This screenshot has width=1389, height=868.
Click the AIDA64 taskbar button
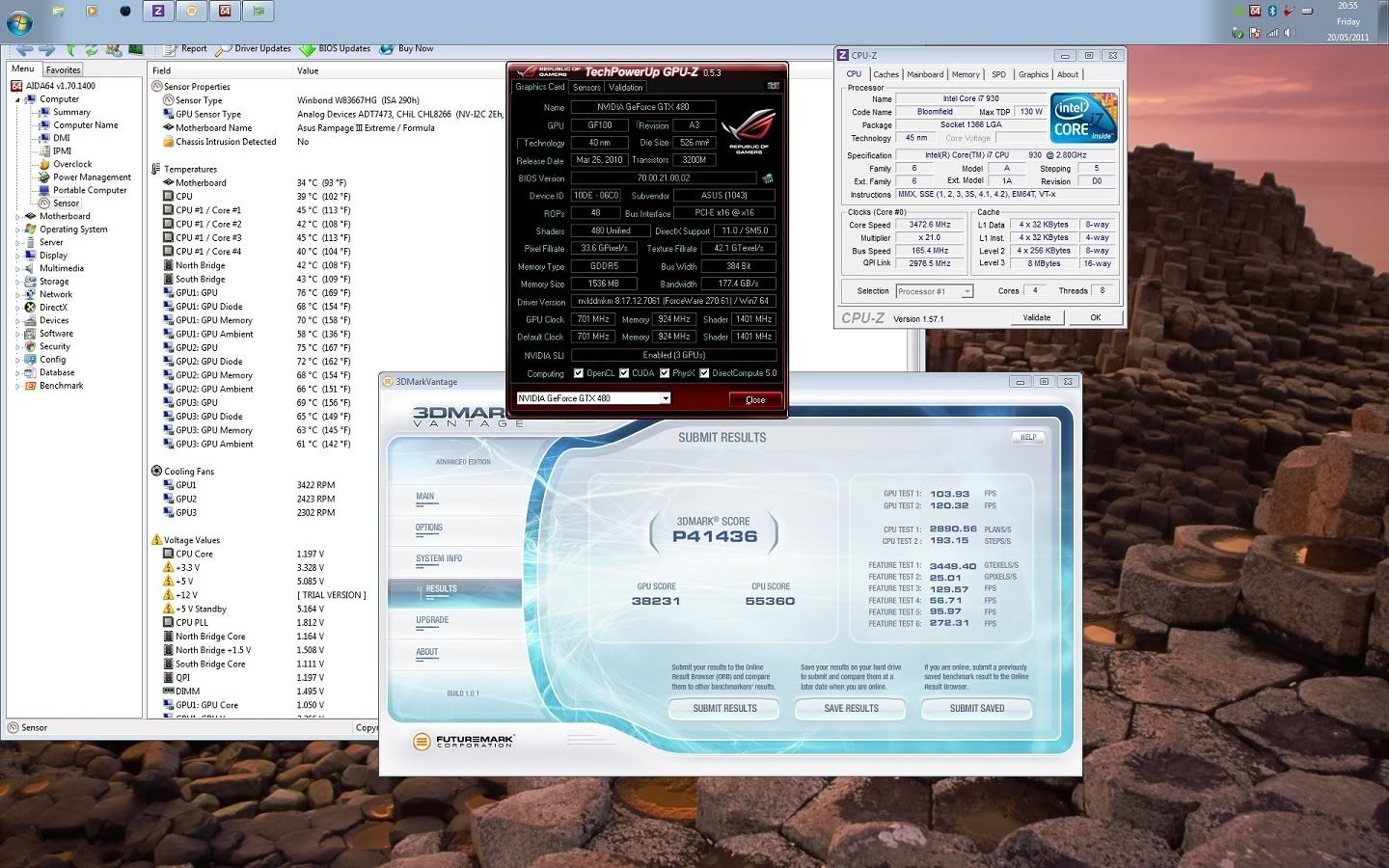225,12
